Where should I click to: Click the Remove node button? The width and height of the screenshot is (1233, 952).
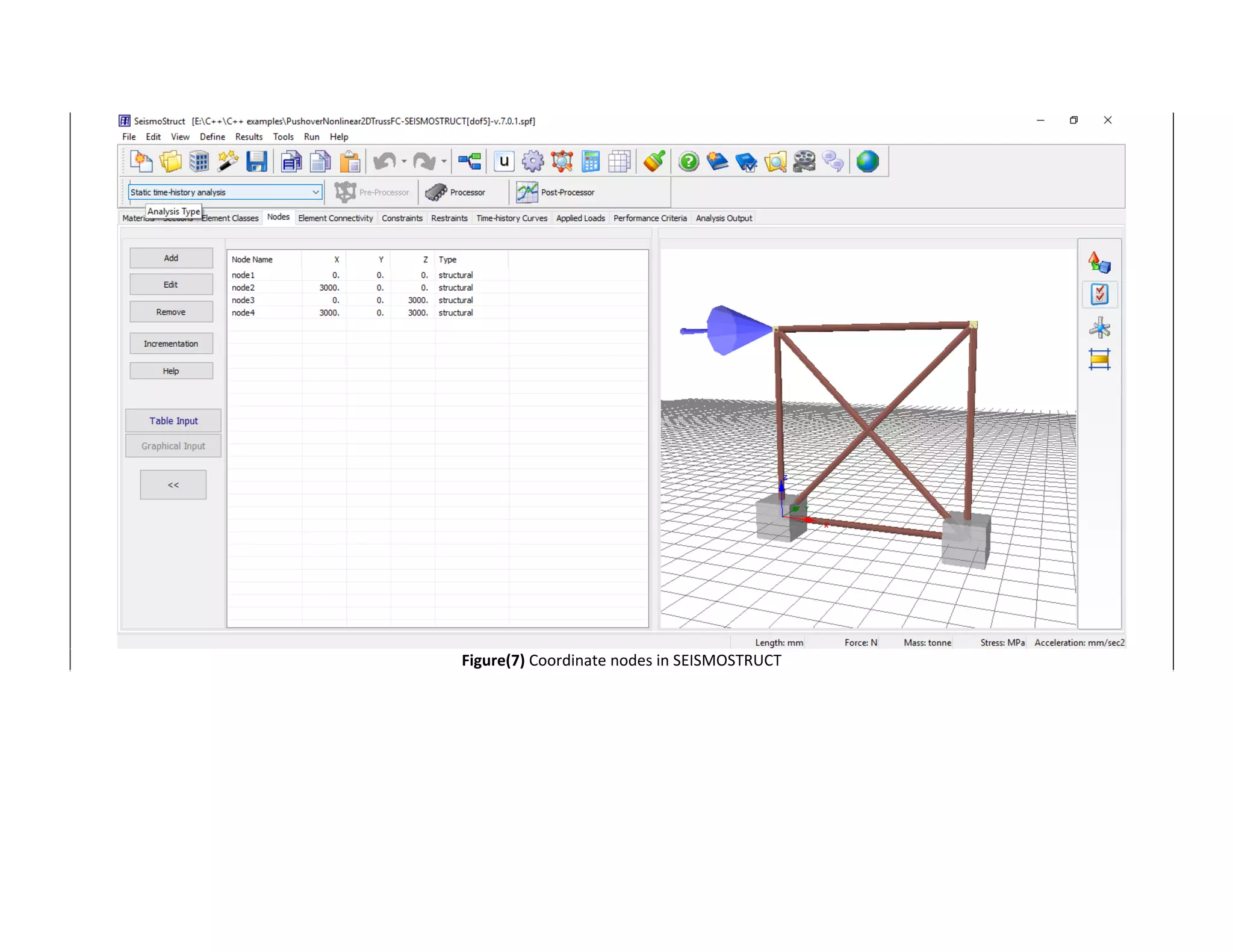pyautogui.click(x=171, y=312)
